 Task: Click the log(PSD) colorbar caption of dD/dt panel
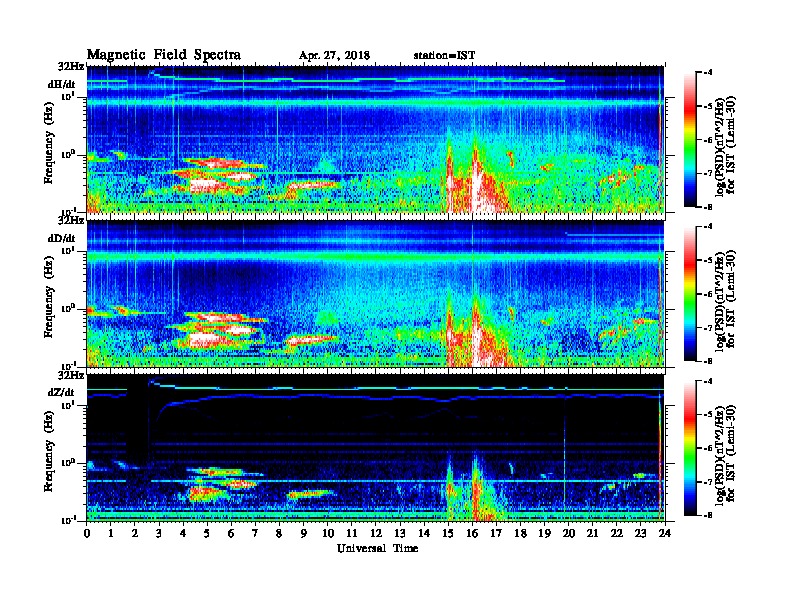pos(725,300)
